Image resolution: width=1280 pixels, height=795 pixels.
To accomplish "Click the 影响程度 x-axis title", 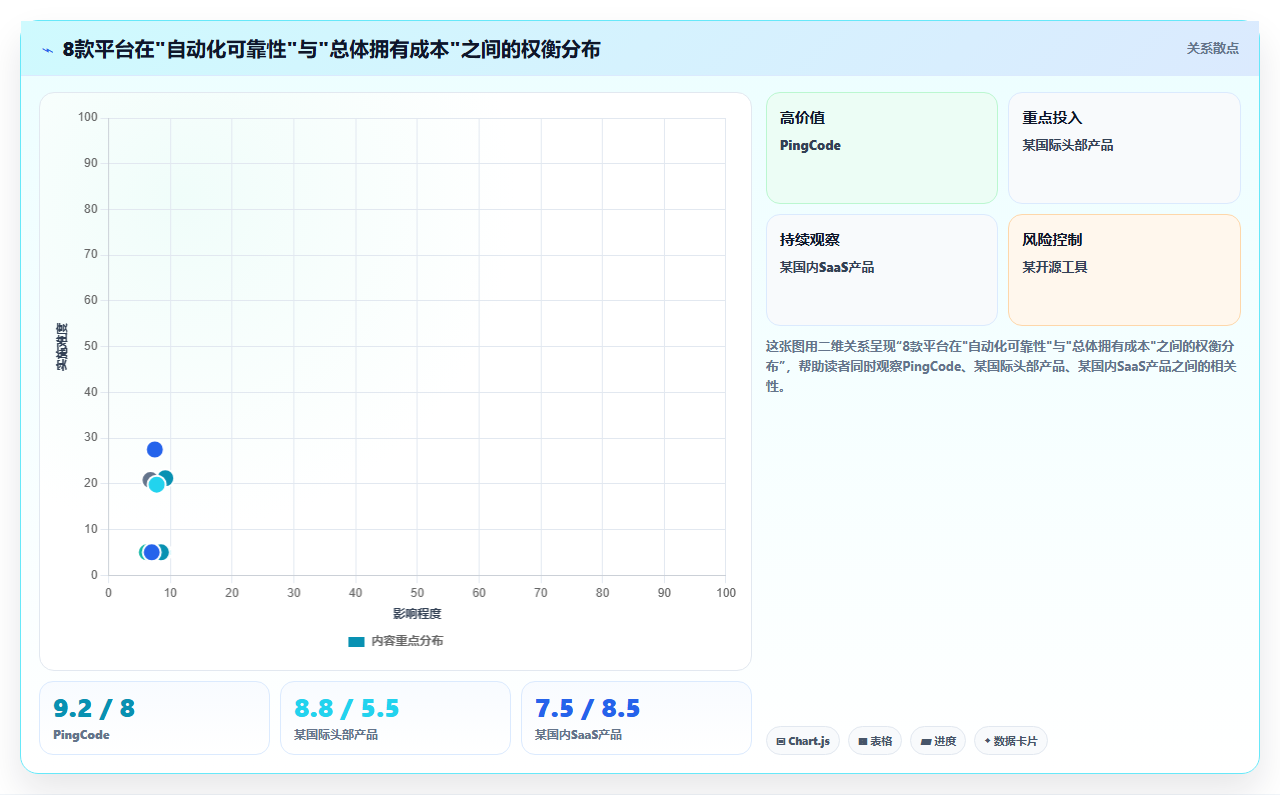I will (417, 613).
